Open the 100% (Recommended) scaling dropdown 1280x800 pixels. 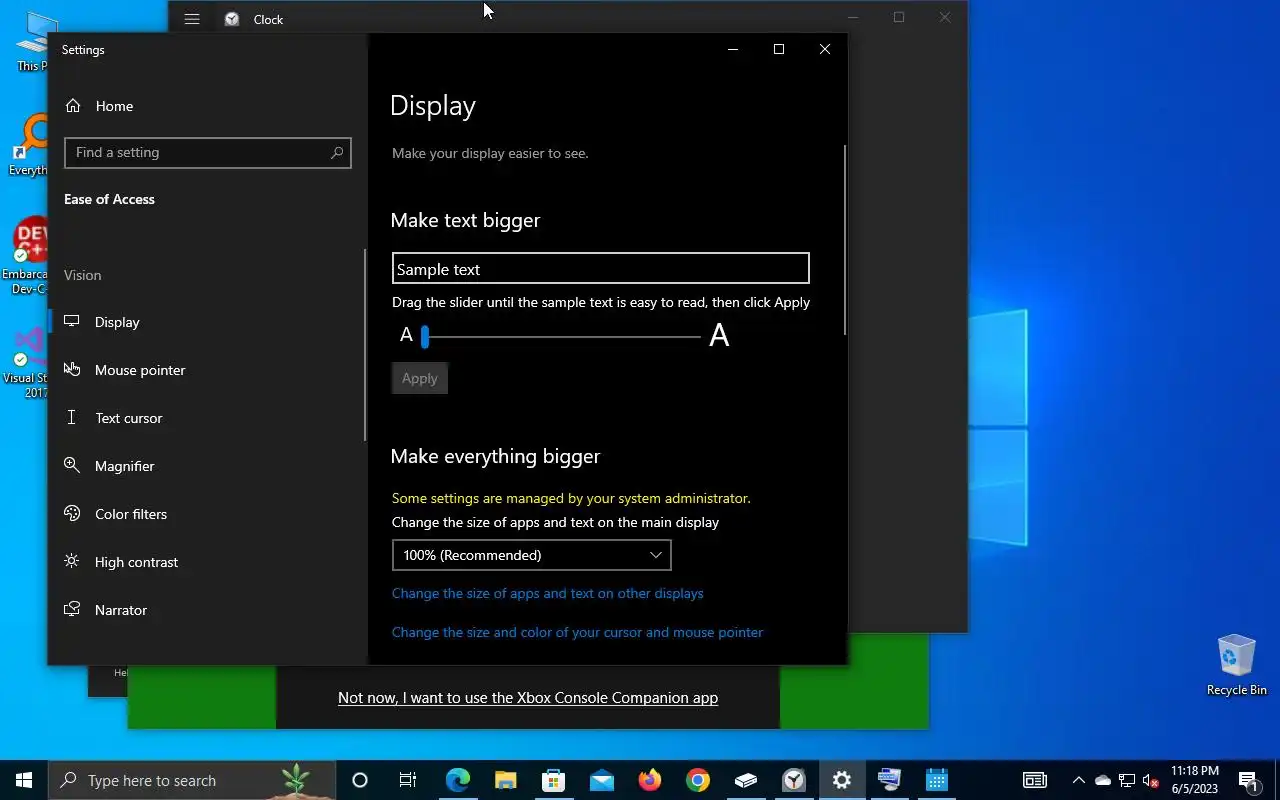(x=531, y=555)
